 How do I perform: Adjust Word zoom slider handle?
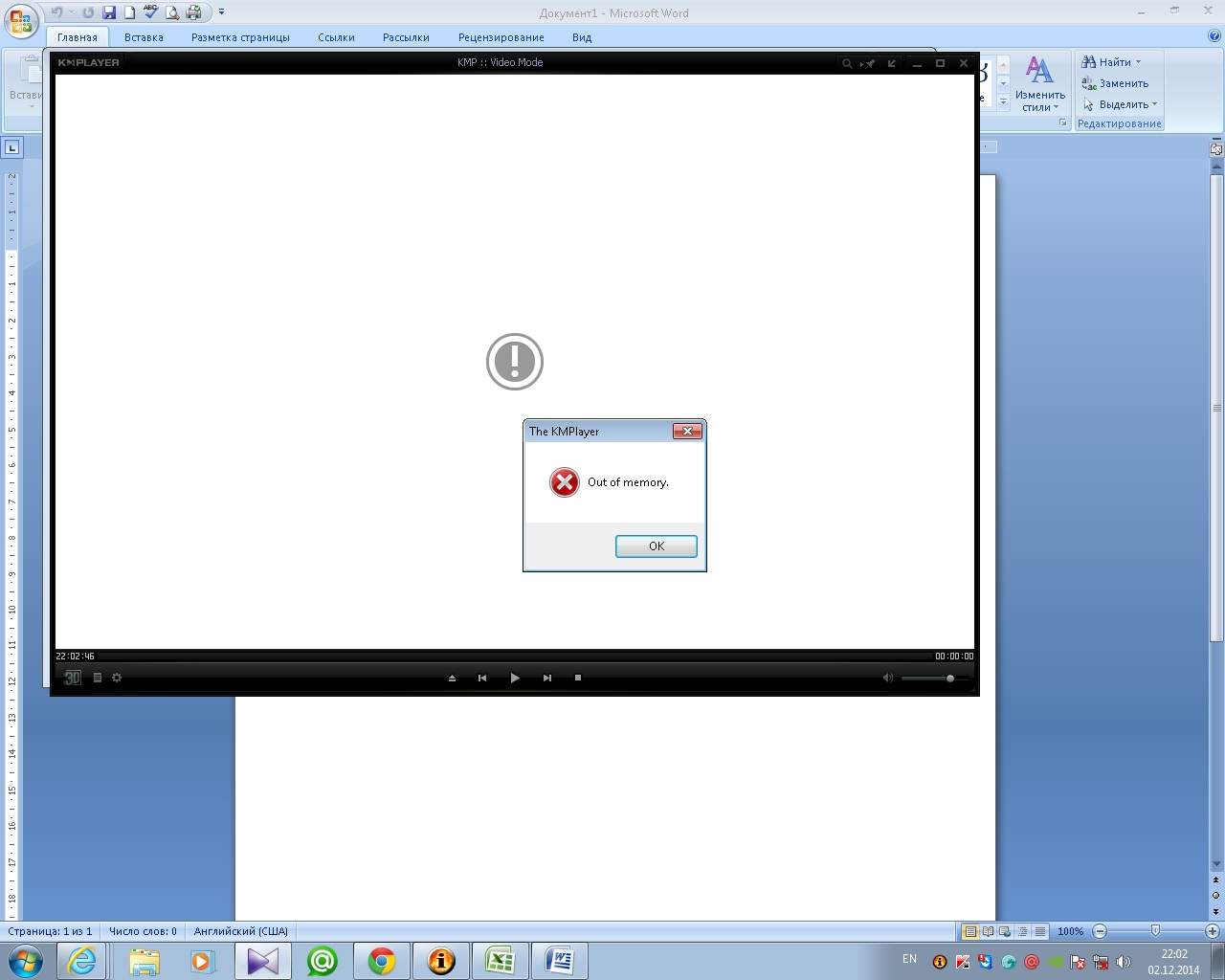1155,931
